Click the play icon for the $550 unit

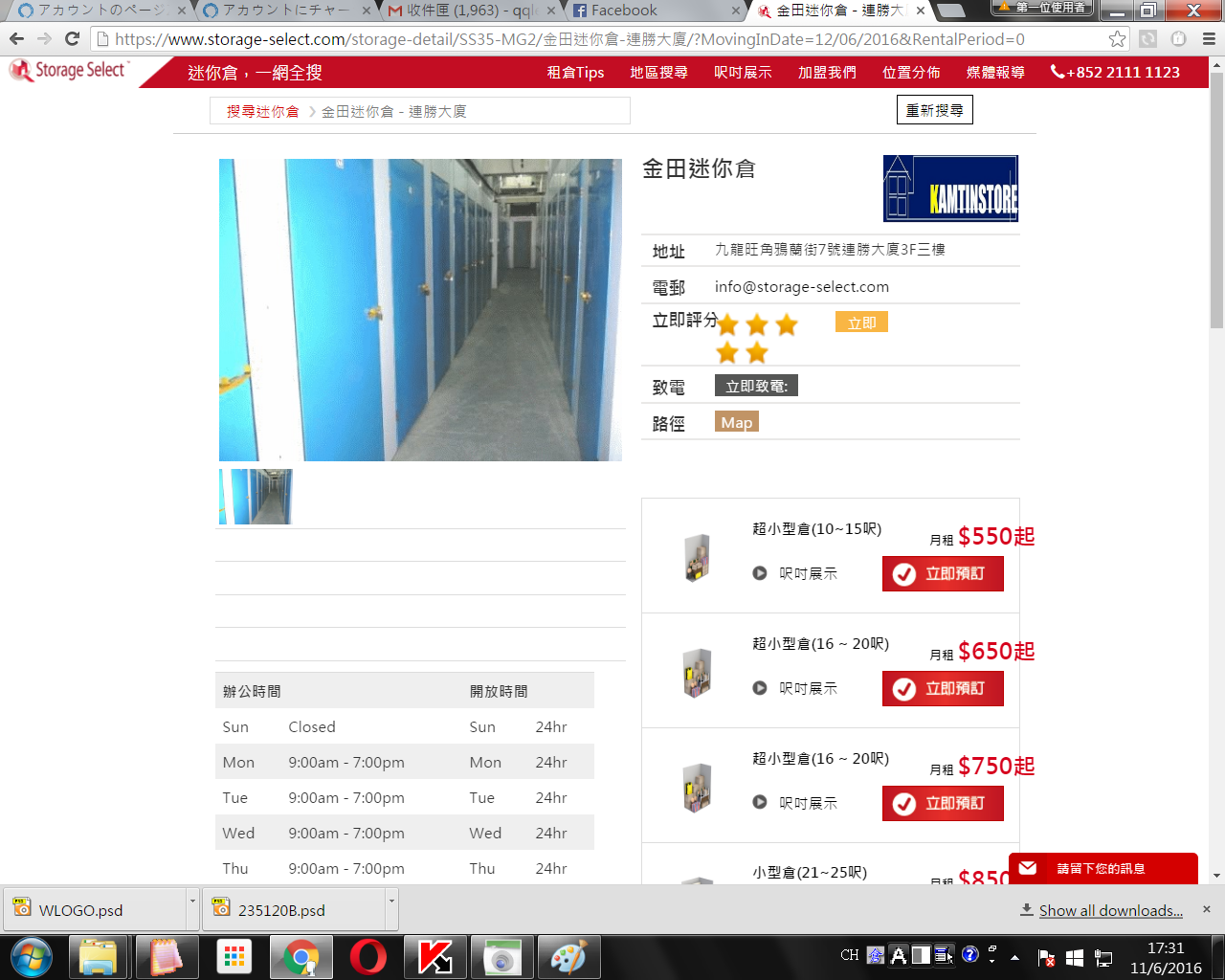760,573
